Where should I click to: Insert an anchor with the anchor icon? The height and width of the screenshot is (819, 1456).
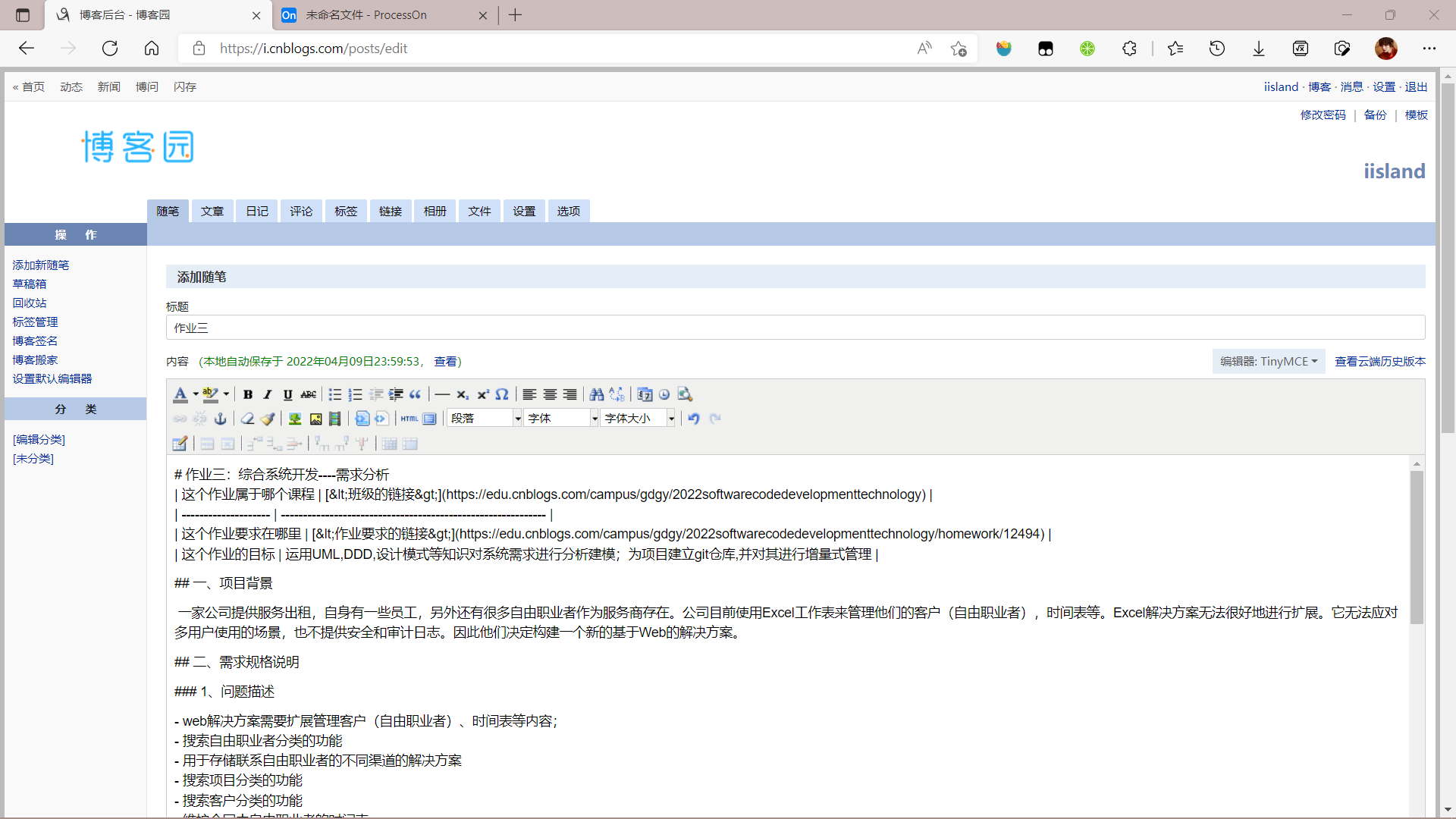pyautogui.click(x=220, y=419)
